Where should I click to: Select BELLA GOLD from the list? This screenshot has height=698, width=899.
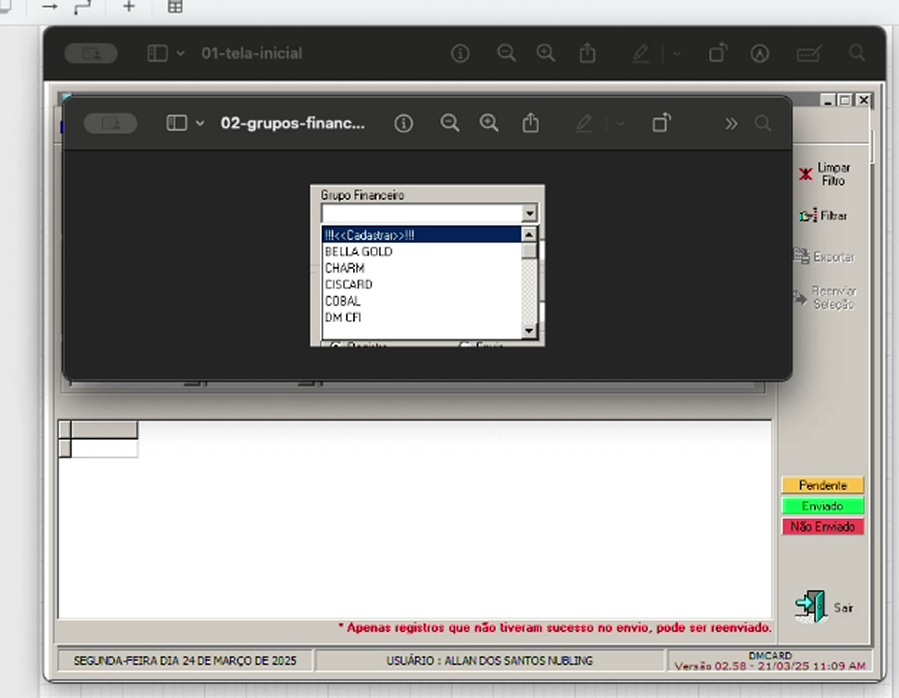358,251
